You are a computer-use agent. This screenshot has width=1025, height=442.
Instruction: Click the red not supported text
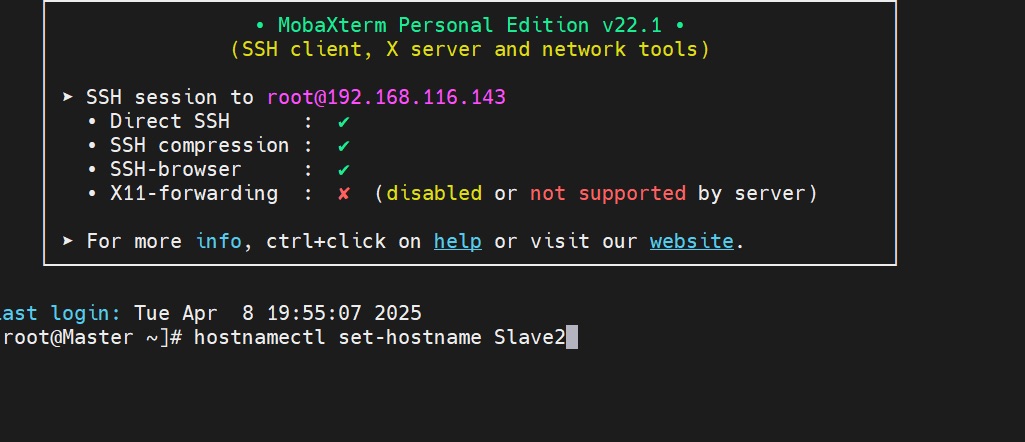coord(607,193)
